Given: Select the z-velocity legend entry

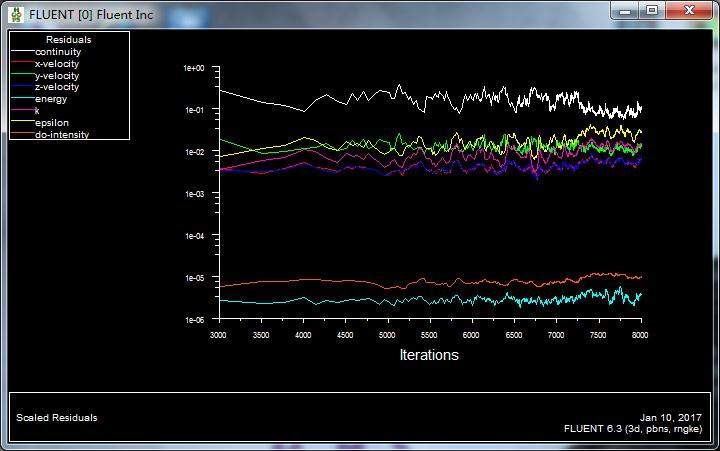Looking at the screenshot, I should click(57, 87).
